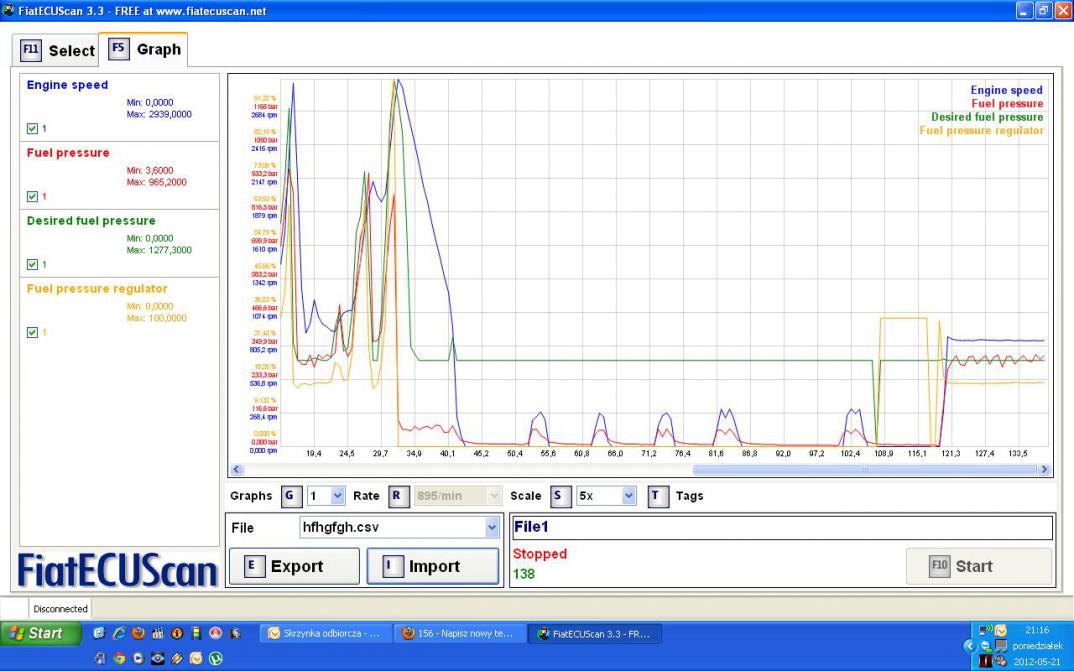Open Google Chrome from quick launch

coord(119,659)
